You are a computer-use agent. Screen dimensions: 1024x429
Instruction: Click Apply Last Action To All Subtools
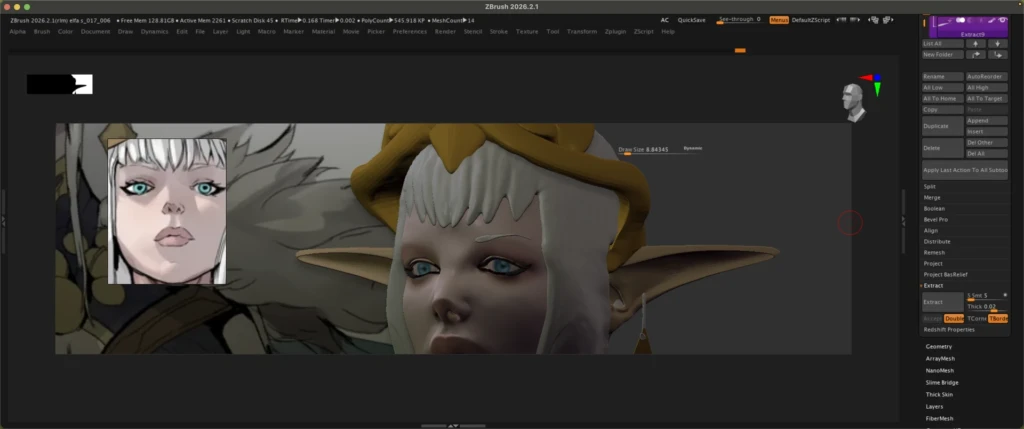965,170
